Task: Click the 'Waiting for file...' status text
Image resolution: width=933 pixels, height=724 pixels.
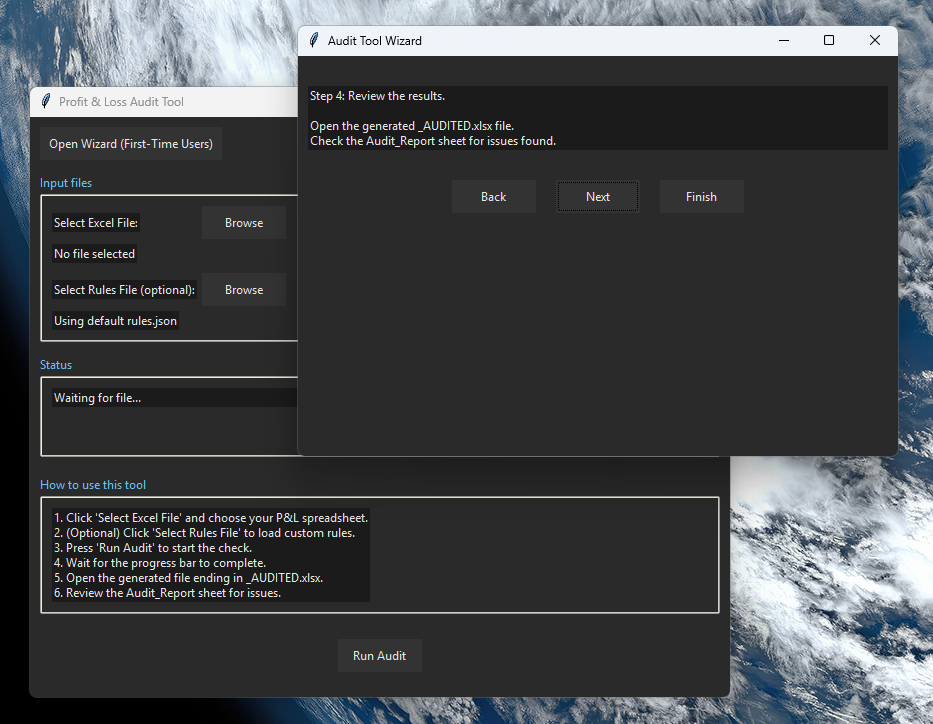Action: (x=98, y=398)
